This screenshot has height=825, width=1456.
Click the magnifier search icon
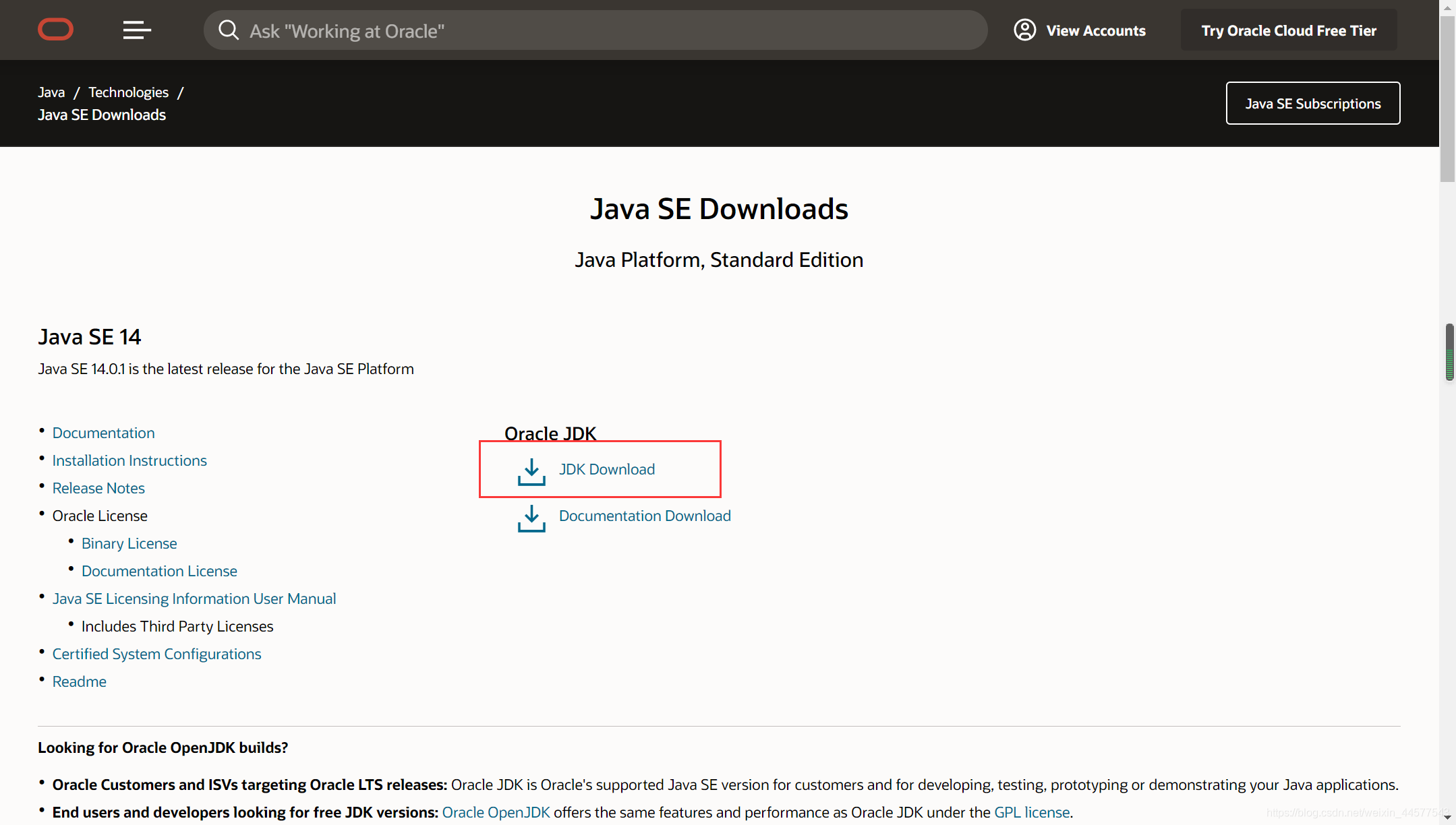229,30
